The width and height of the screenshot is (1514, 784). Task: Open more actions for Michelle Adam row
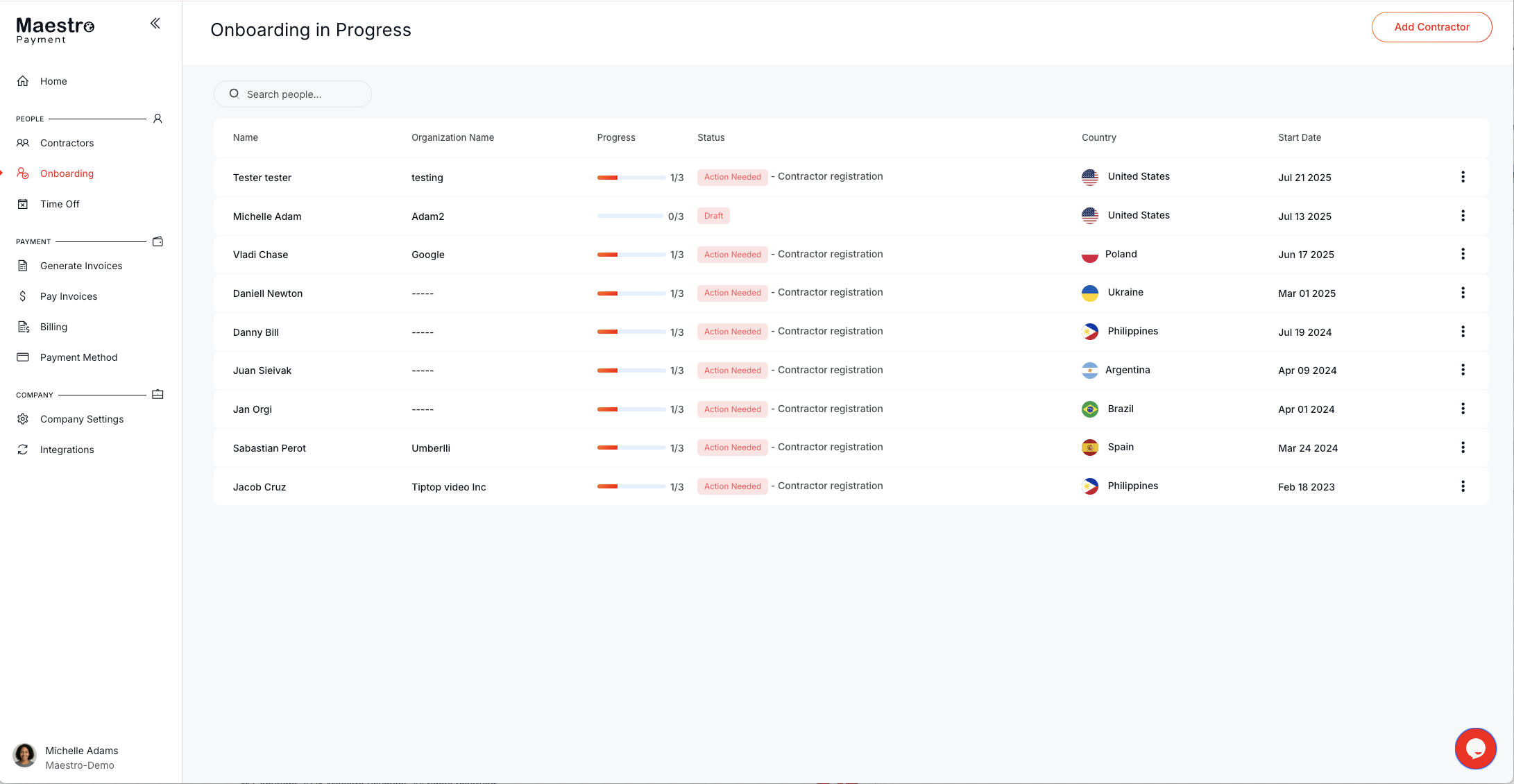tap(1463, 216)
